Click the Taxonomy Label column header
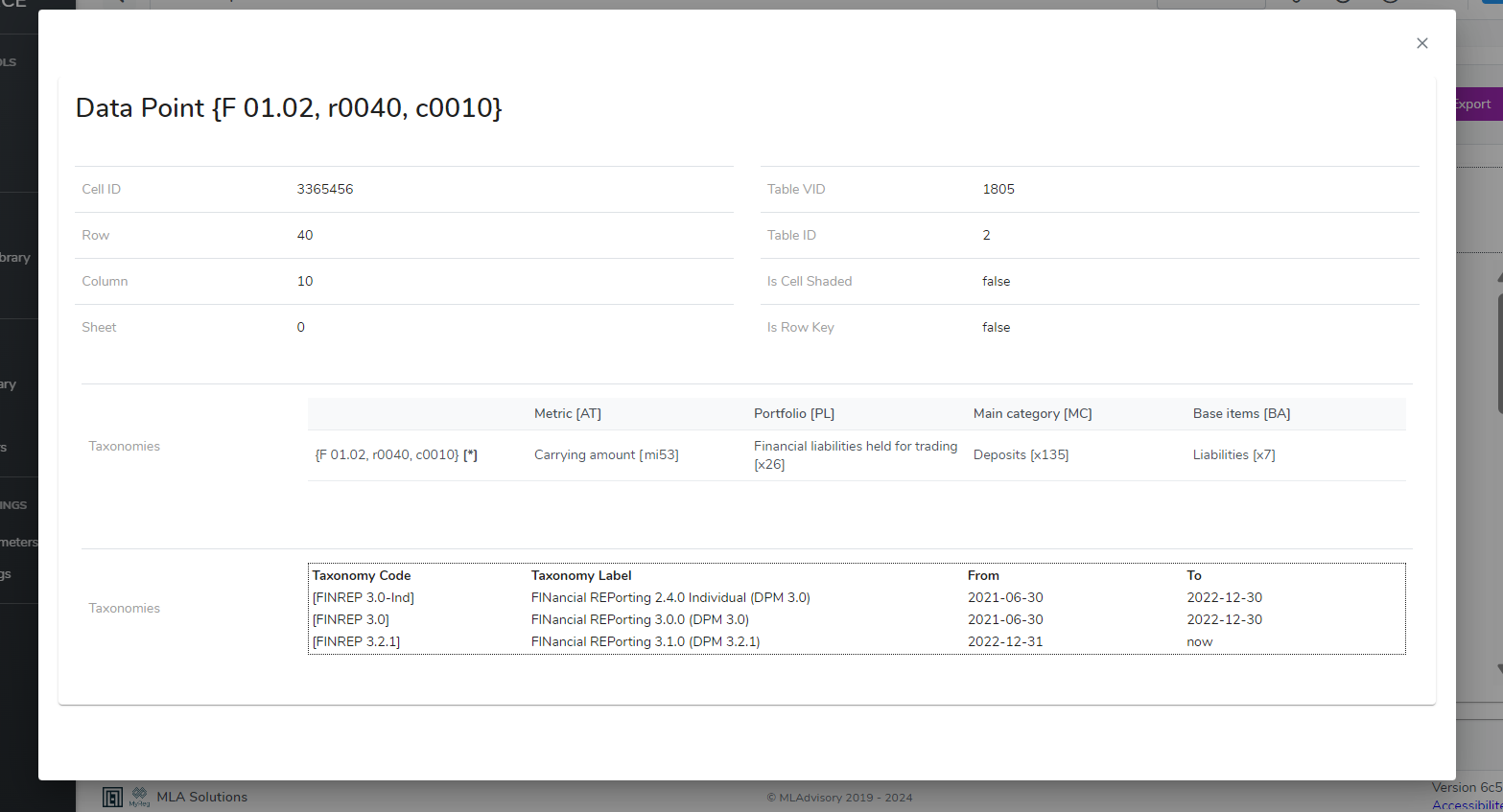The height and width of the screenshot is (812, 1503). point(581,575)
